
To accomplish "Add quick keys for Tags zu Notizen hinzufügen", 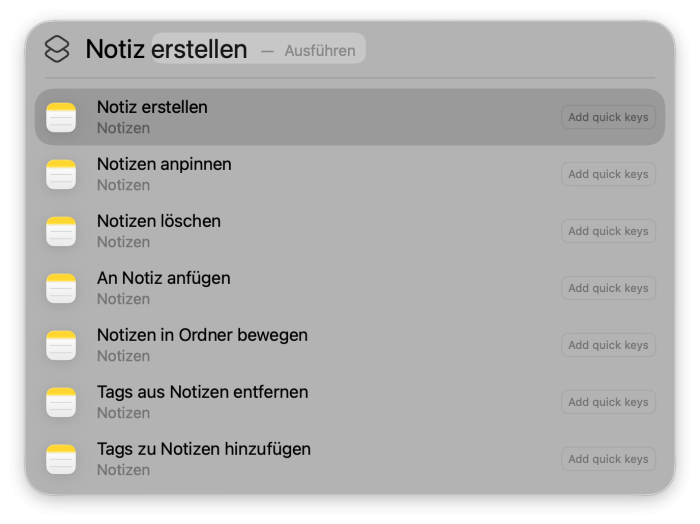I will (x=608, y=459).
